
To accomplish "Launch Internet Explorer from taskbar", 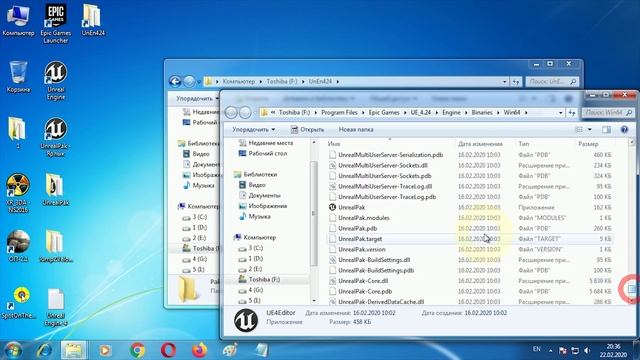I will [x=44, y=350].
